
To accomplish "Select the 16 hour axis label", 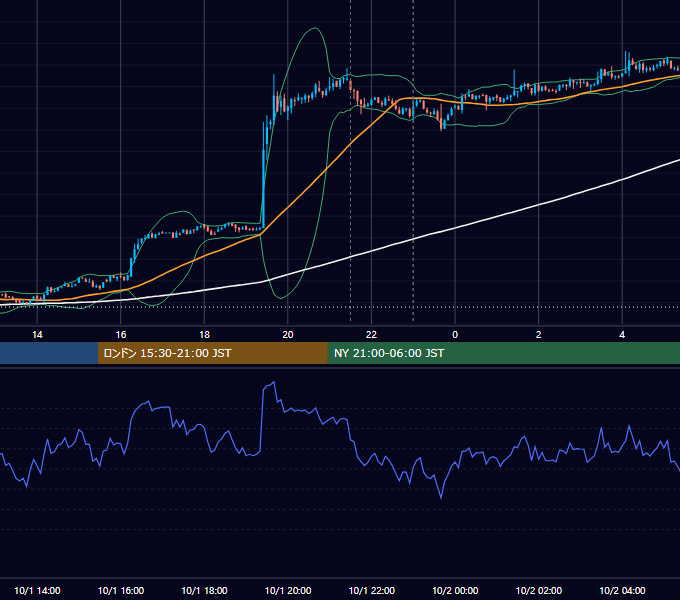I will tap(121, 335).
